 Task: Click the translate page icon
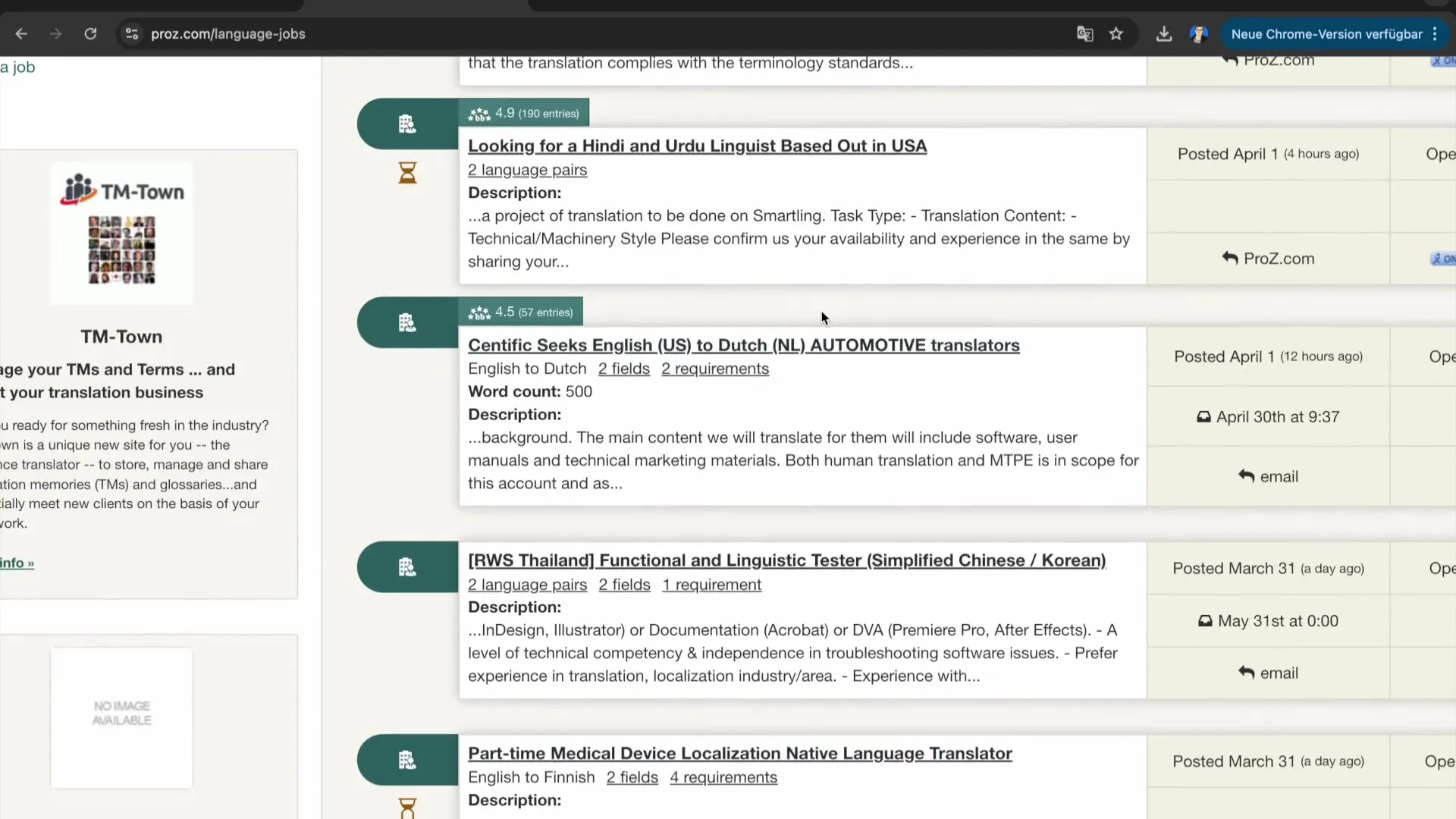(1084, 34)
